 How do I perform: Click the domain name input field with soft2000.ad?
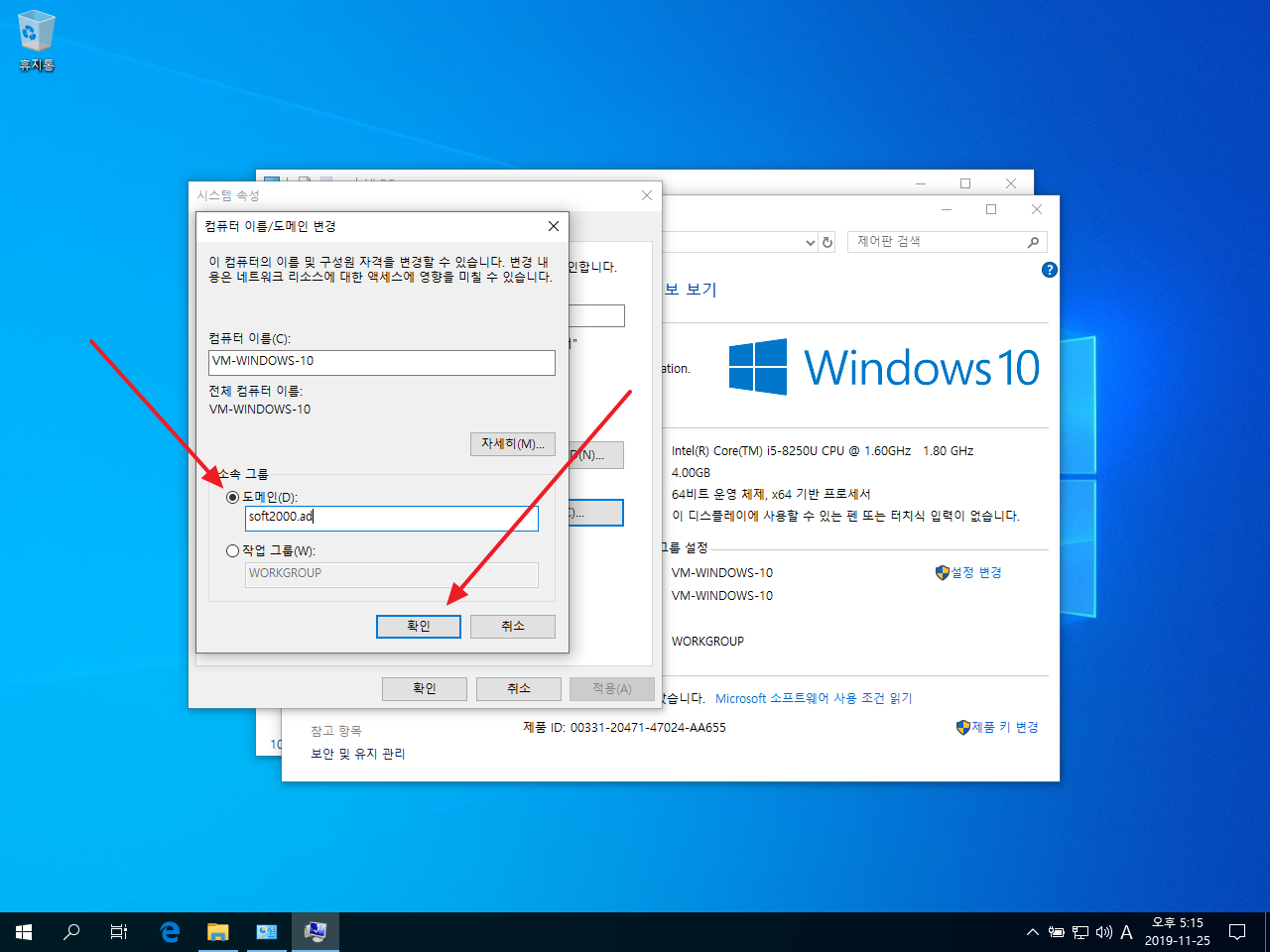click(x=392, y=518)
